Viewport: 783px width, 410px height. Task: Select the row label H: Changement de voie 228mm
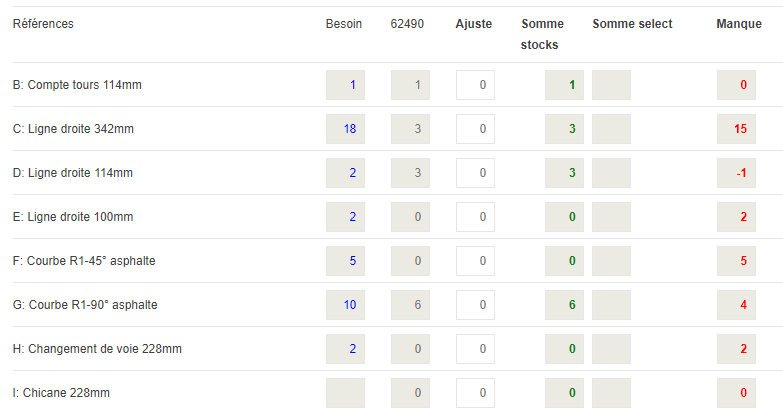pos(97,349)
